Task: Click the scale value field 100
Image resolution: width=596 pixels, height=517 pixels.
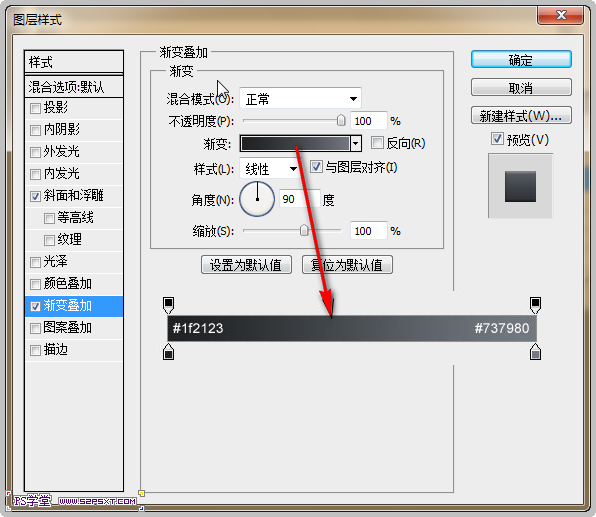Action: pyautogui.click(x=368, y=231)
